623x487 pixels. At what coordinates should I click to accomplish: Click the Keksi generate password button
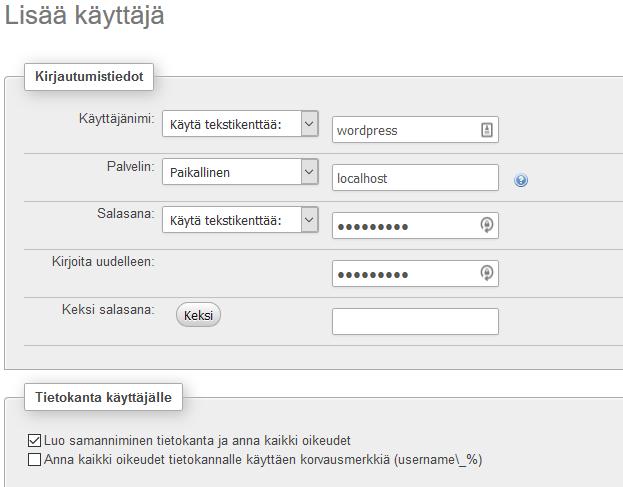pos(198,315)
